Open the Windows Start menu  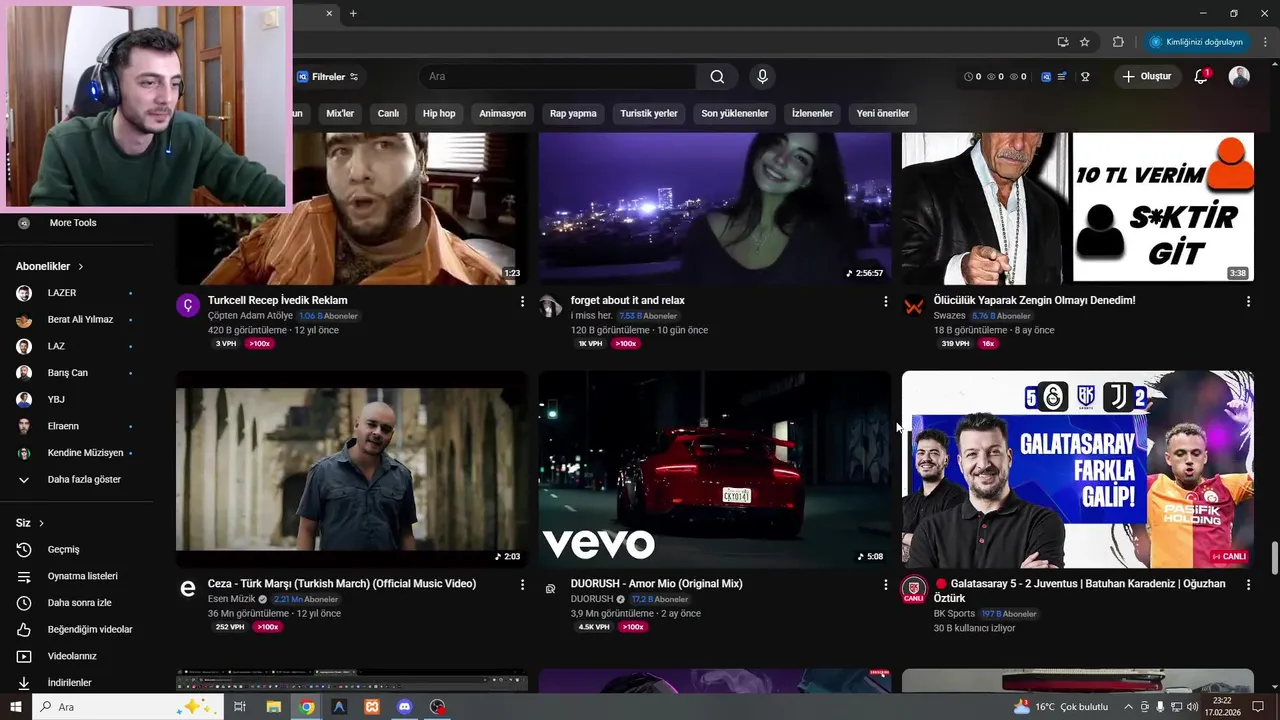16,707
